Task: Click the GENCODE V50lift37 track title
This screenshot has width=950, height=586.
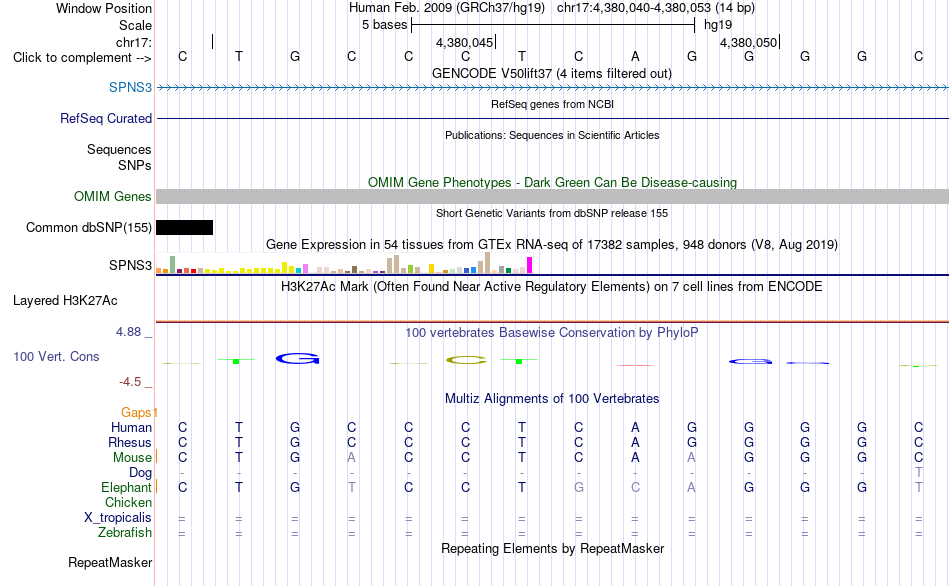Action: (552, 73)
